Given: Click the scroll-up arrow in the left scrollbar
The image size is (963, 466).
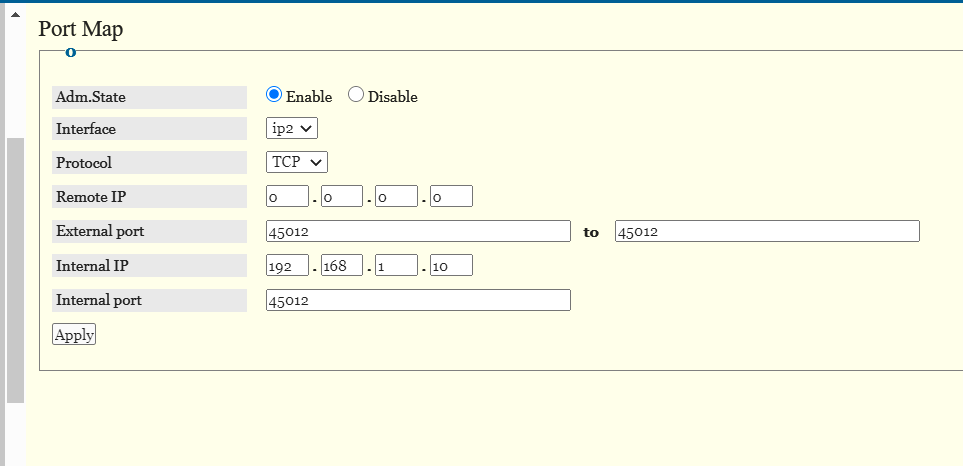Looking at the screenshot, I should [14, 15].
